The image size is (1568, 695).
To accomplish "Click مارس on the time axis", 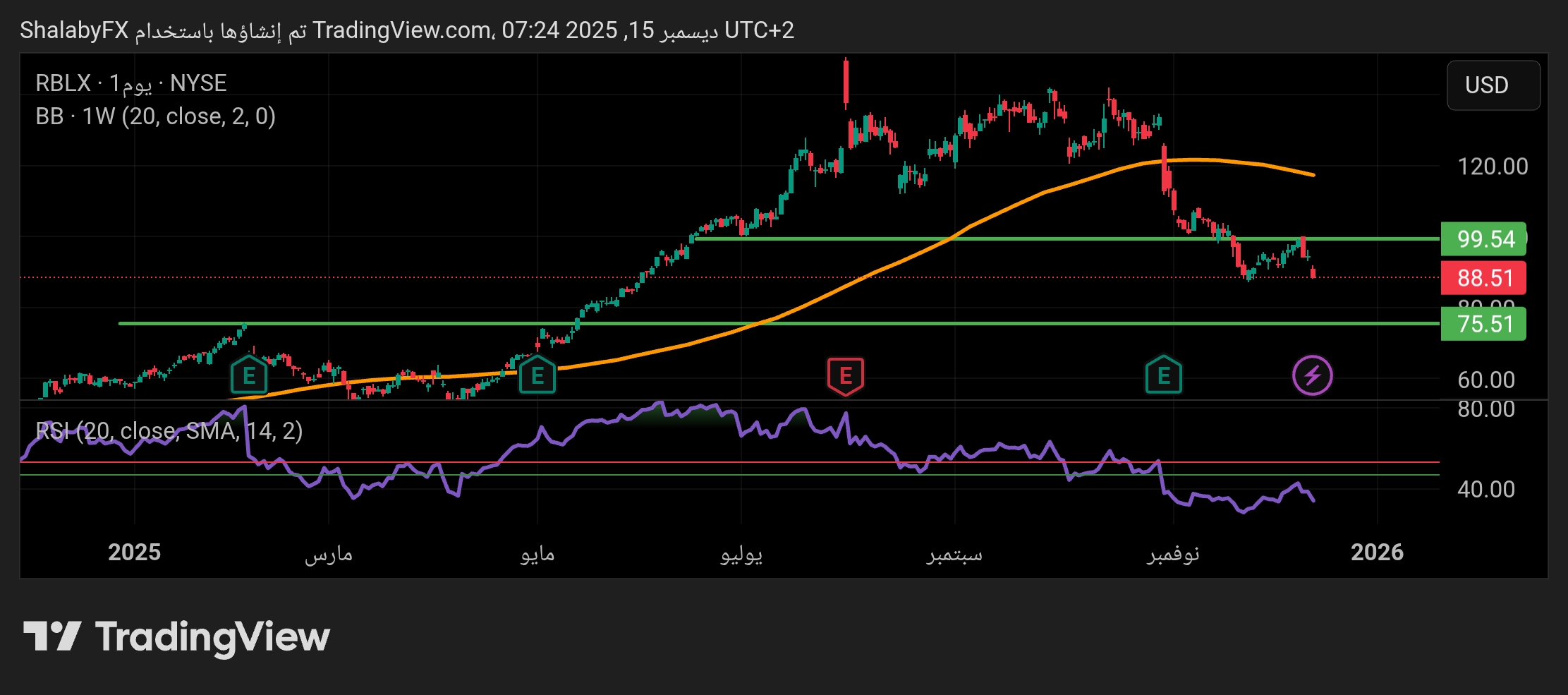I will (329, 553).
